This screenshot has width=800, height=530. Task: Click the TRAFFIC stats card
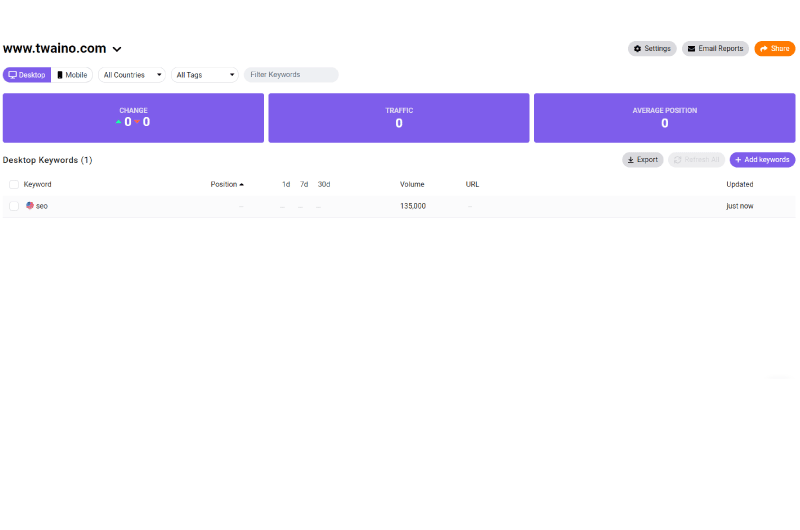click(399, 118)
